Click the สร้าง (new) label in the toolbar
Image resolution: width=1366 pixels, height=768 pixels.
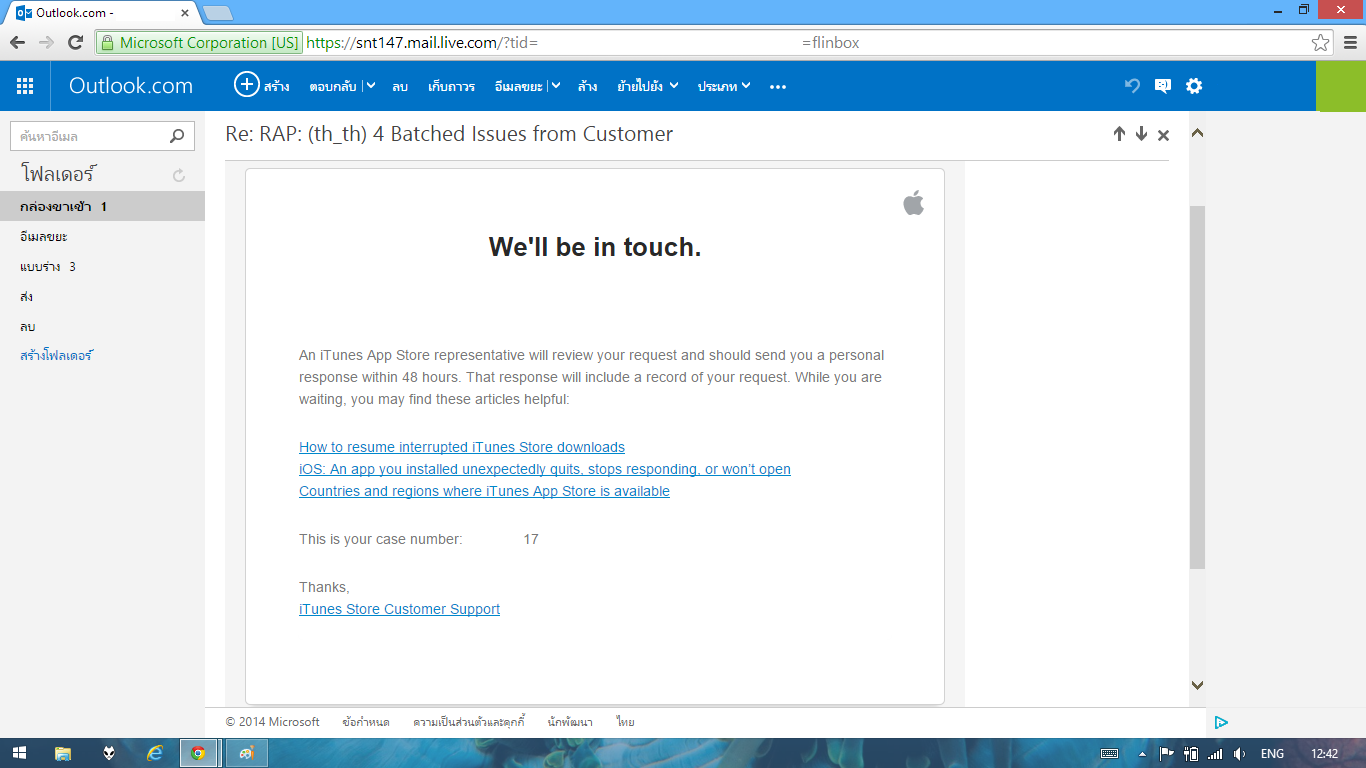pos(277,87)
